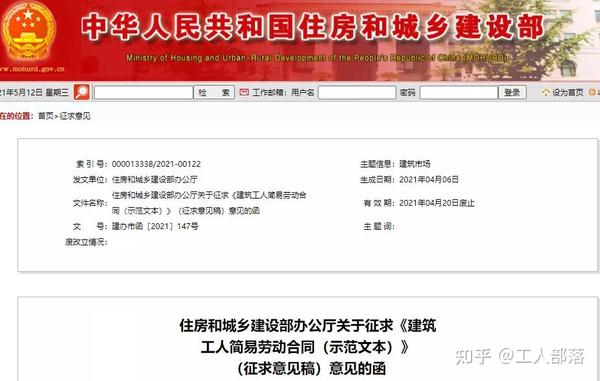
Task: Focus the 密码 password field
Action: click(x=458, y=92)
